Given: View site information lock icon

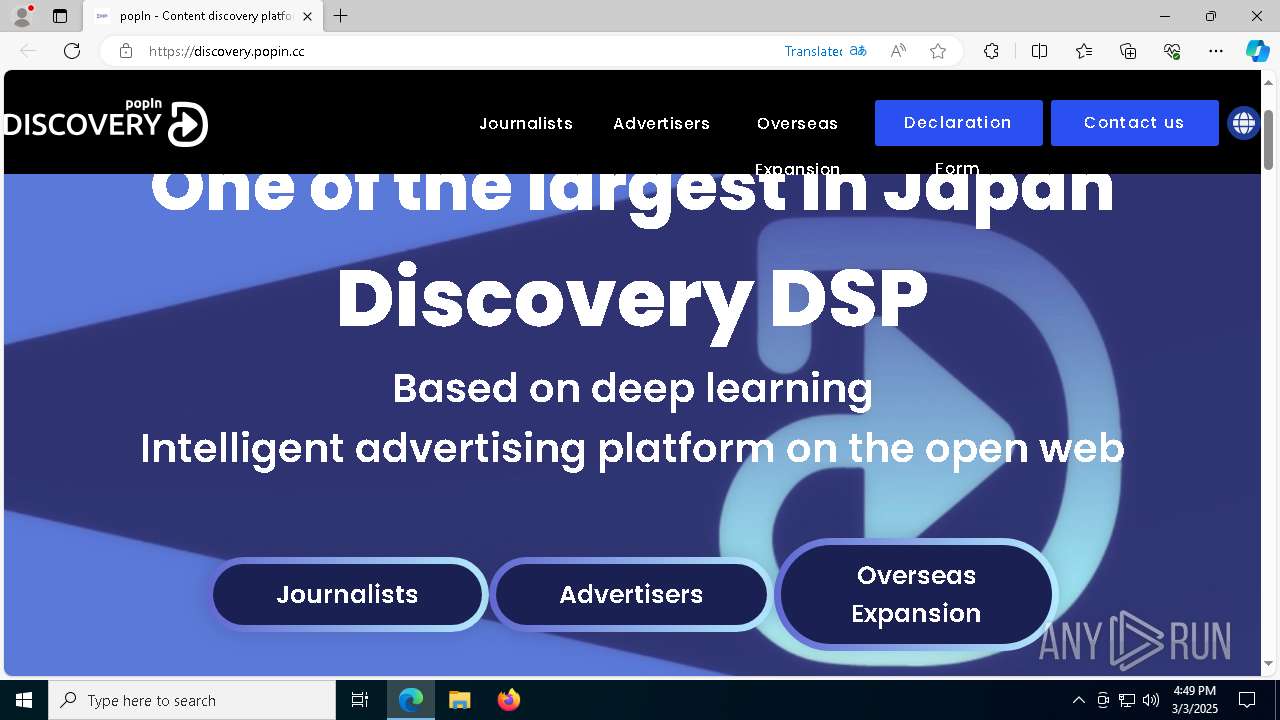Looking at the screenshot, I should (125, 51).
